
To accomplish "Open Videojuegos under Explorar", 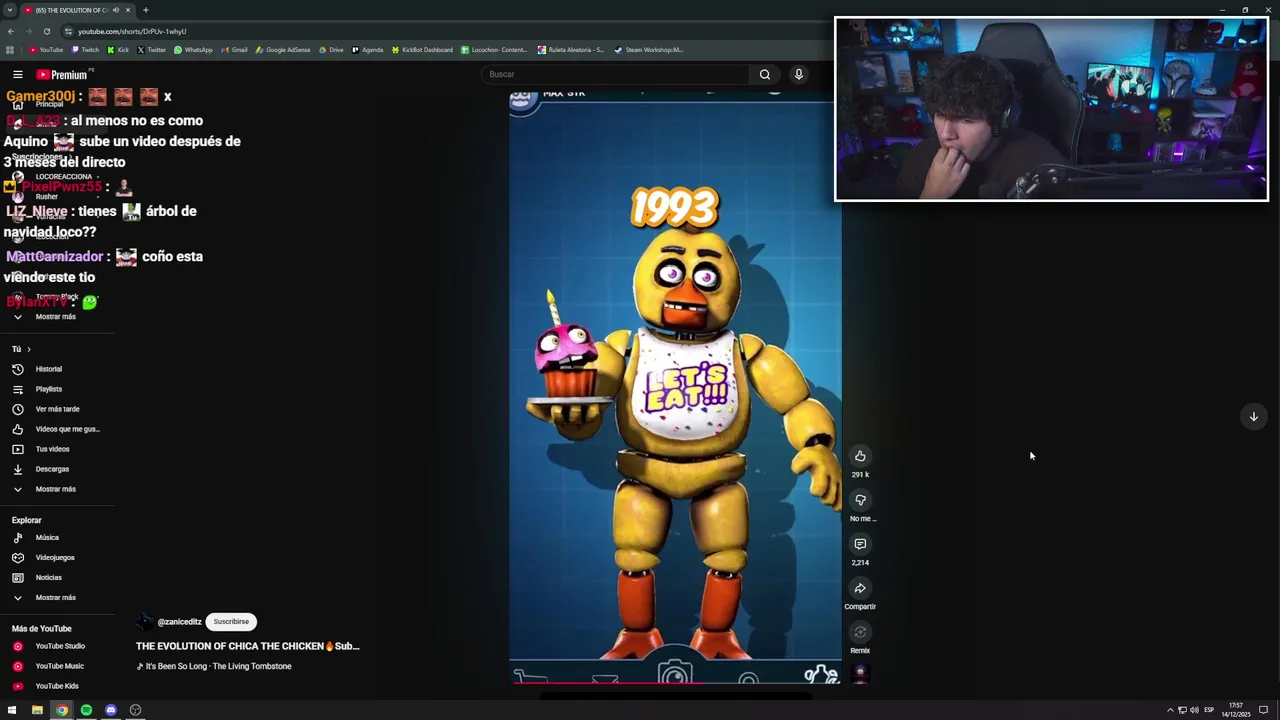I will [57, 557].
